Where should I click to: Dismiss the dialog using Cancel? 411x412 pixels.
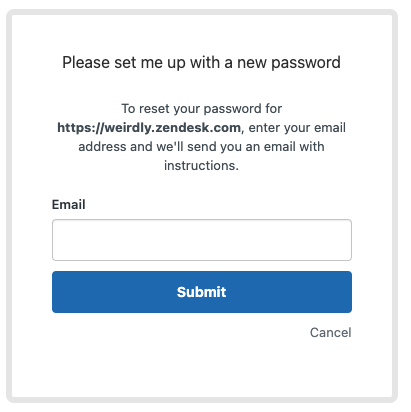click(330, 332)
